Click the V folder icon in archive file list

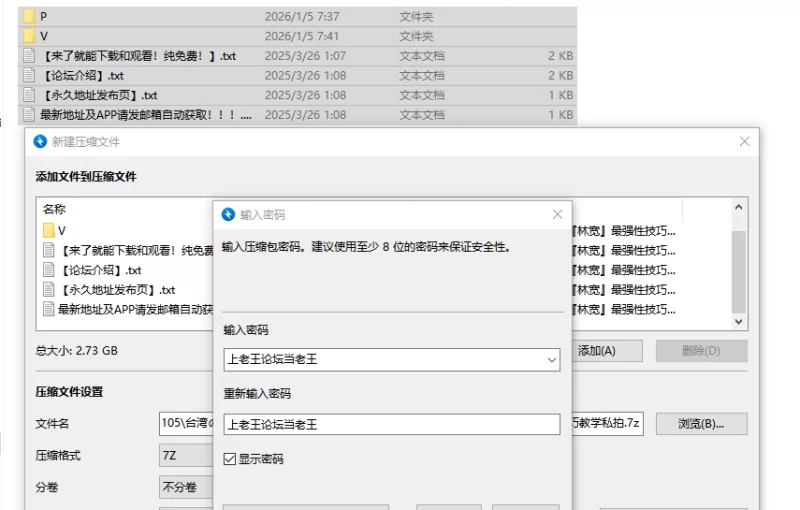point(48,231)
